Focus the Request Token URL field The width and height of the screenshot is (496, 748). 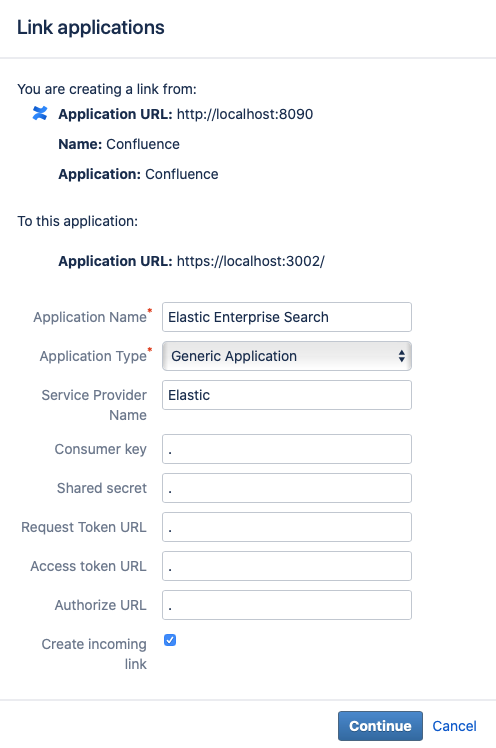pos(287,527)
